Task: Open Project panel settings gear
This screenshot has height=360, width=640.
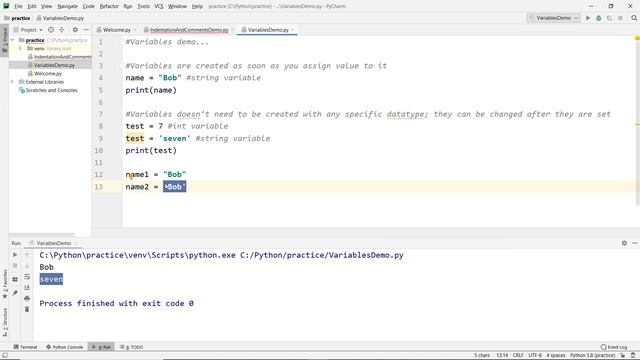Action: click(75, 30)
